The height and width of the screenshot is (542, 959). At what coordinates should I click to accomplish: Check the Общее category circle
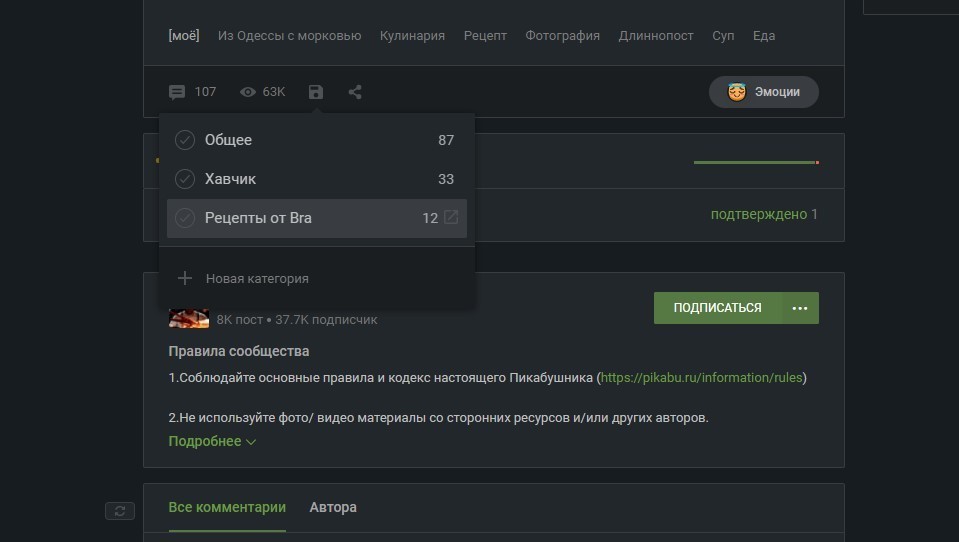(x=185, y=140)
